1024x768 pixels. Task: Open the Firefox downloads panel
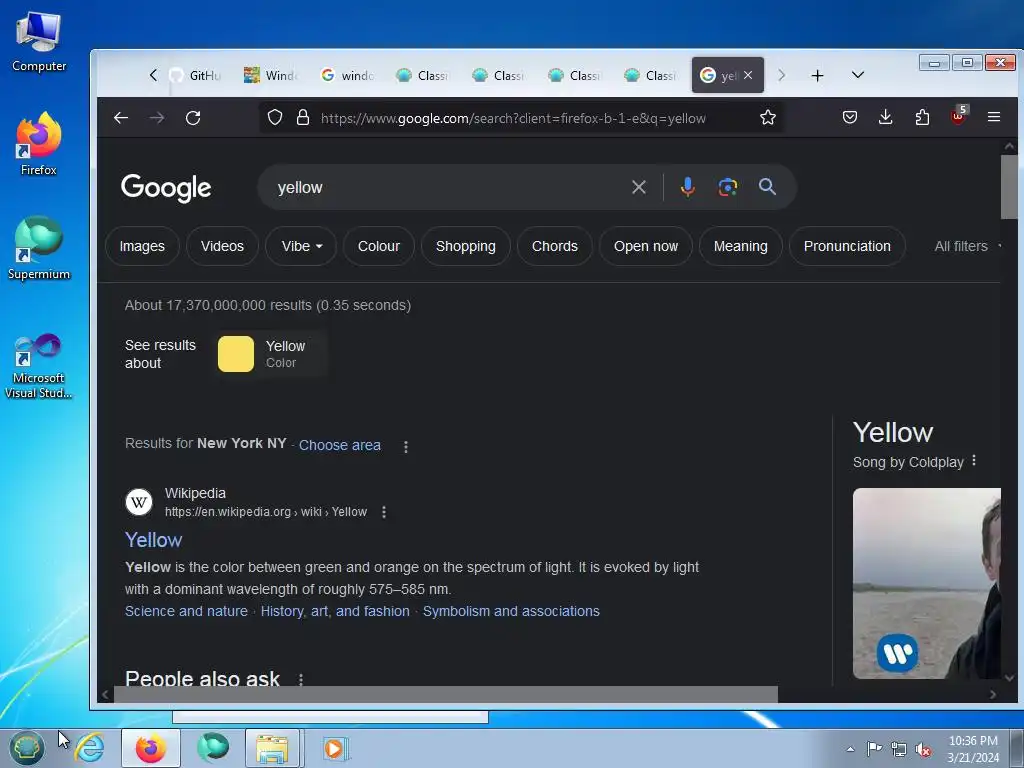point(886,118)
